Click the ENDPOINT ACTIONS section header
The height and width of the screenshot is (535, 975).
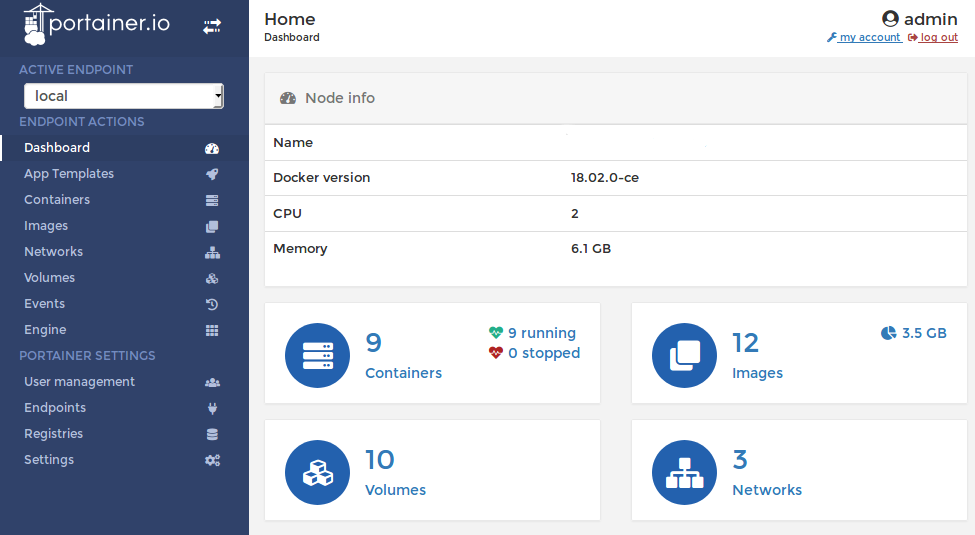81,122
